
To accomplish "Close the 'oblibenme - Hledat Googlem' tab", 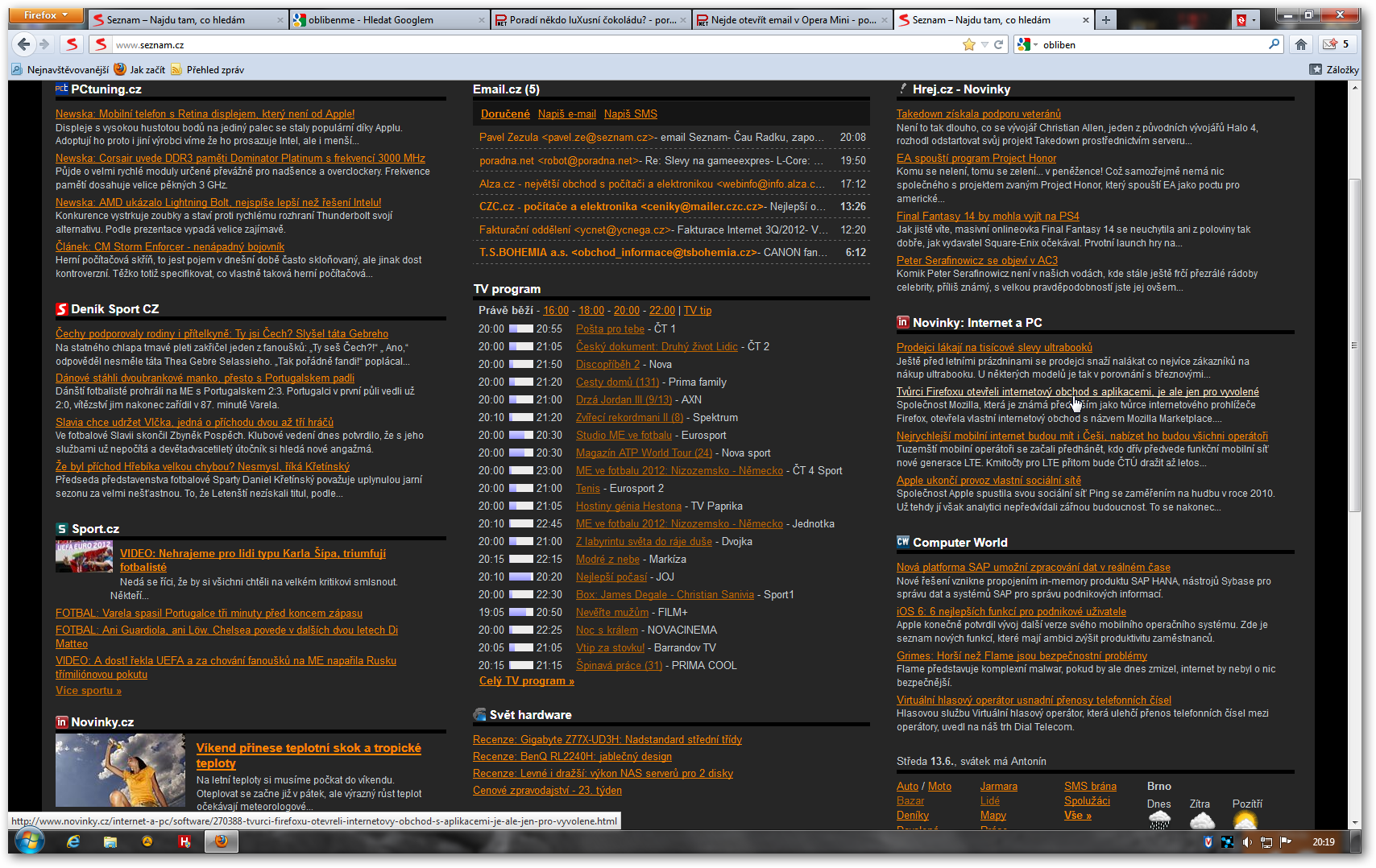I will point(482,19).
